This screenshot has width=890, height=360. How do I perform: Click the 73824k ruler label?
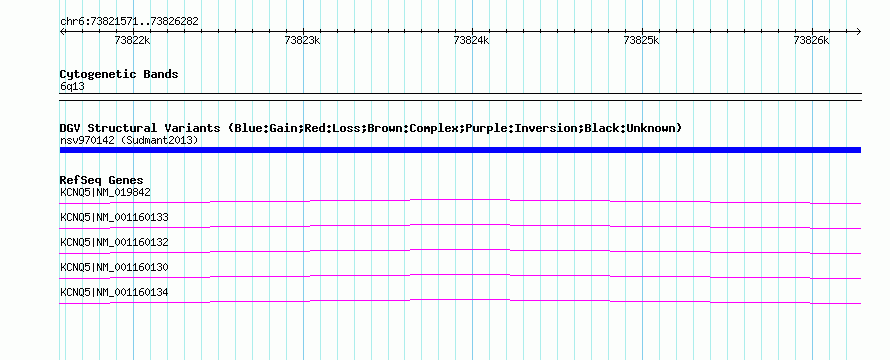[x=471, y=40]
